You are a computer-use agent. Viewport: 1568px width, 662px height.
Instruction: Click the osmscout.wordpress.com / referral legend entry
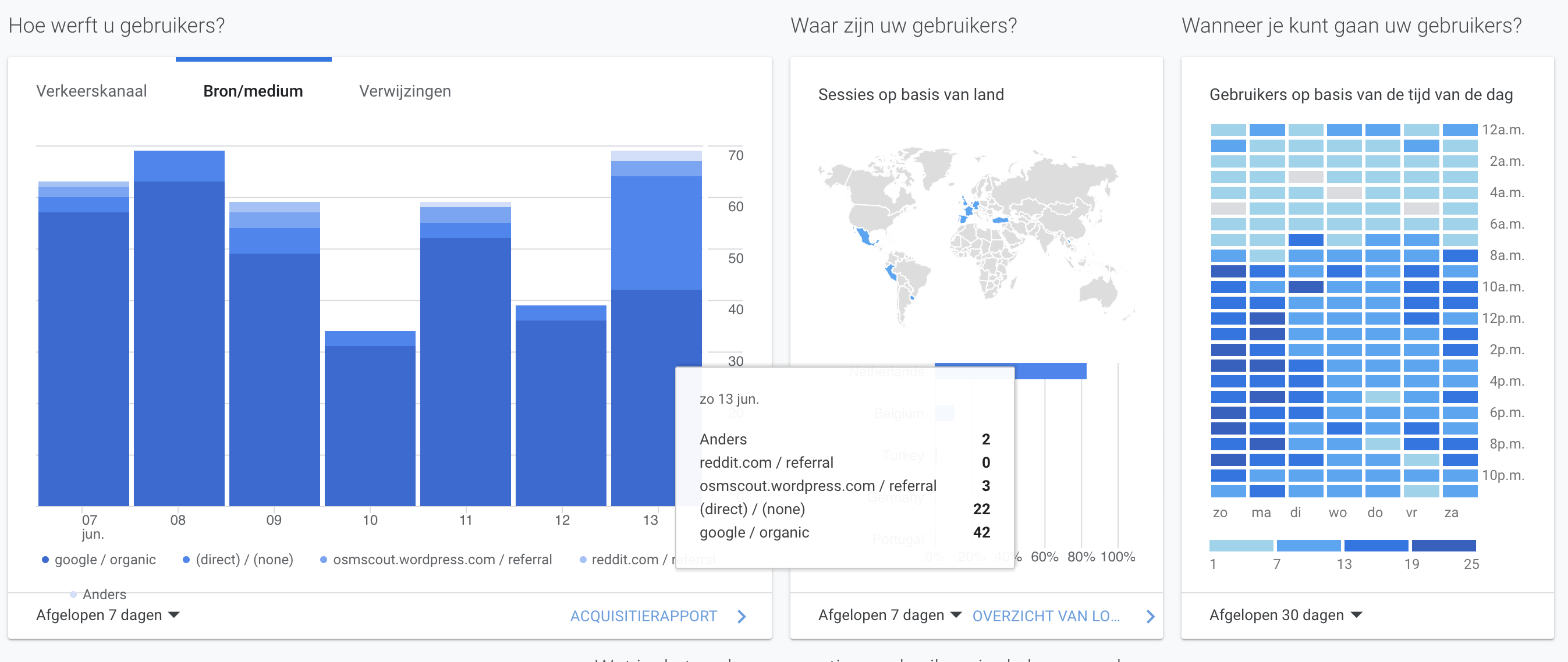click(436, 560)
